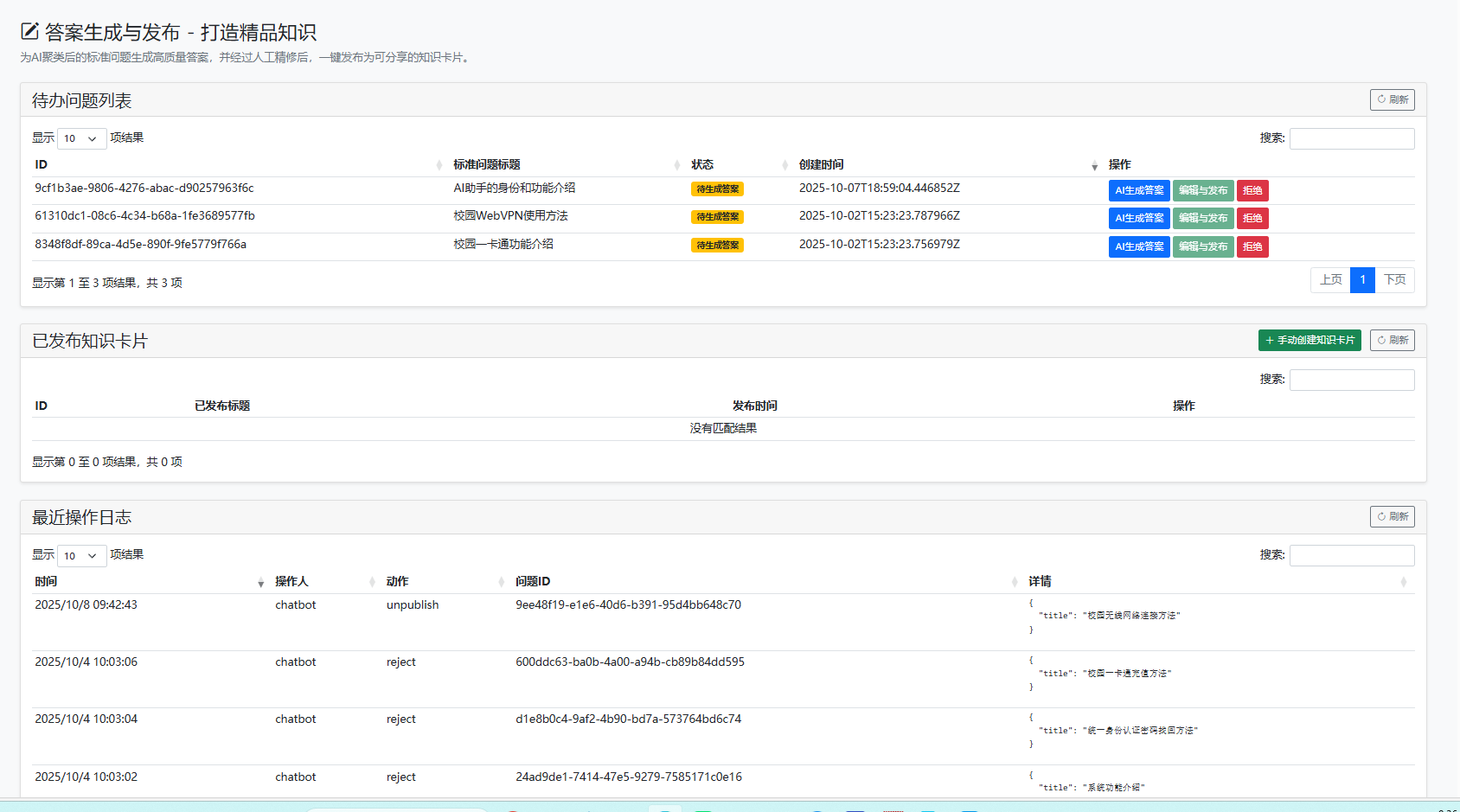
Task: Reject the 校园一卡通功能介绍 question
Action: [x=1252, y=246]
